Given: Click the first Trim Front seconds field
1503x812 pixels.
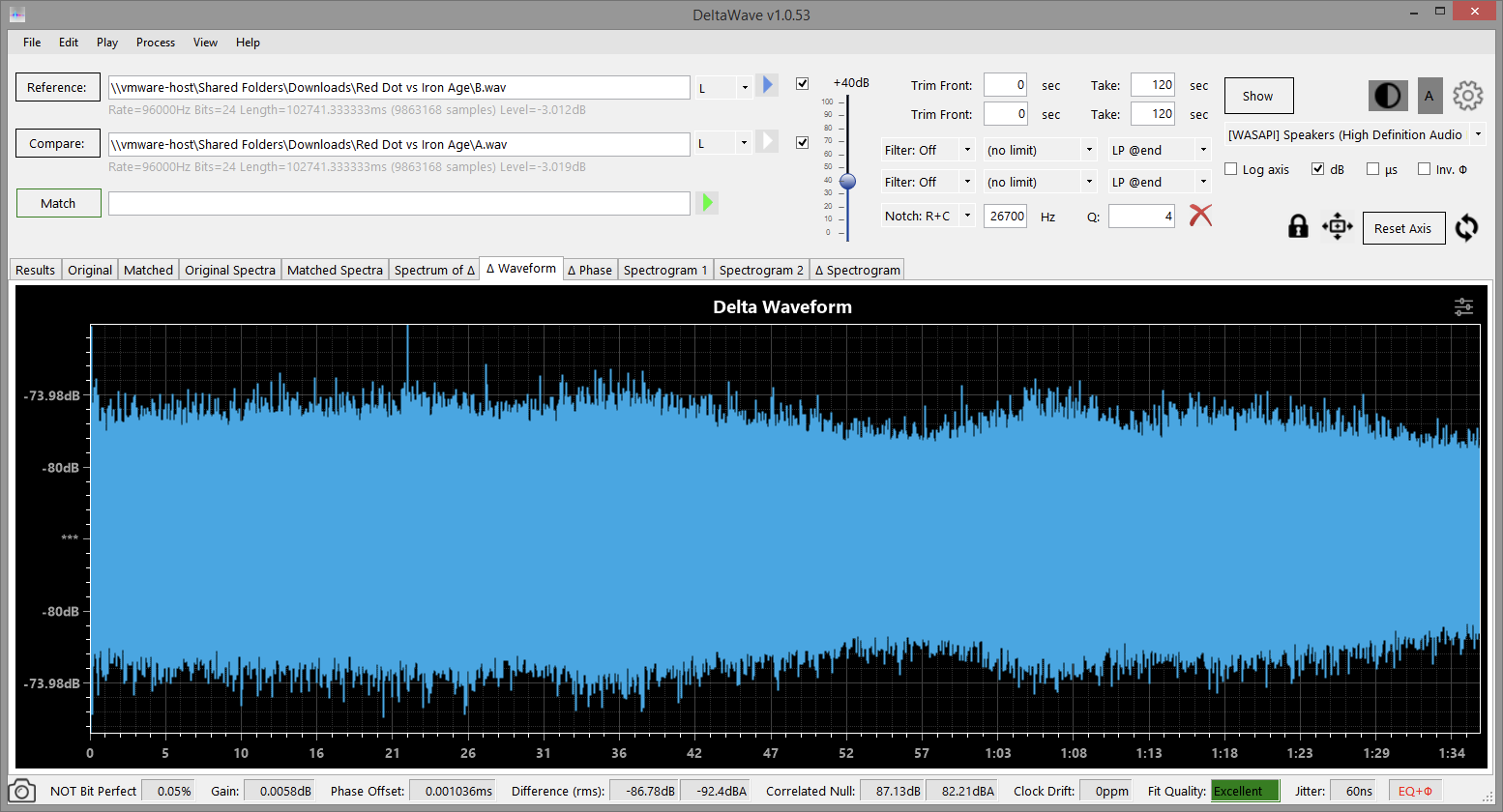Looking at the screenshot, I should 1005,85.
